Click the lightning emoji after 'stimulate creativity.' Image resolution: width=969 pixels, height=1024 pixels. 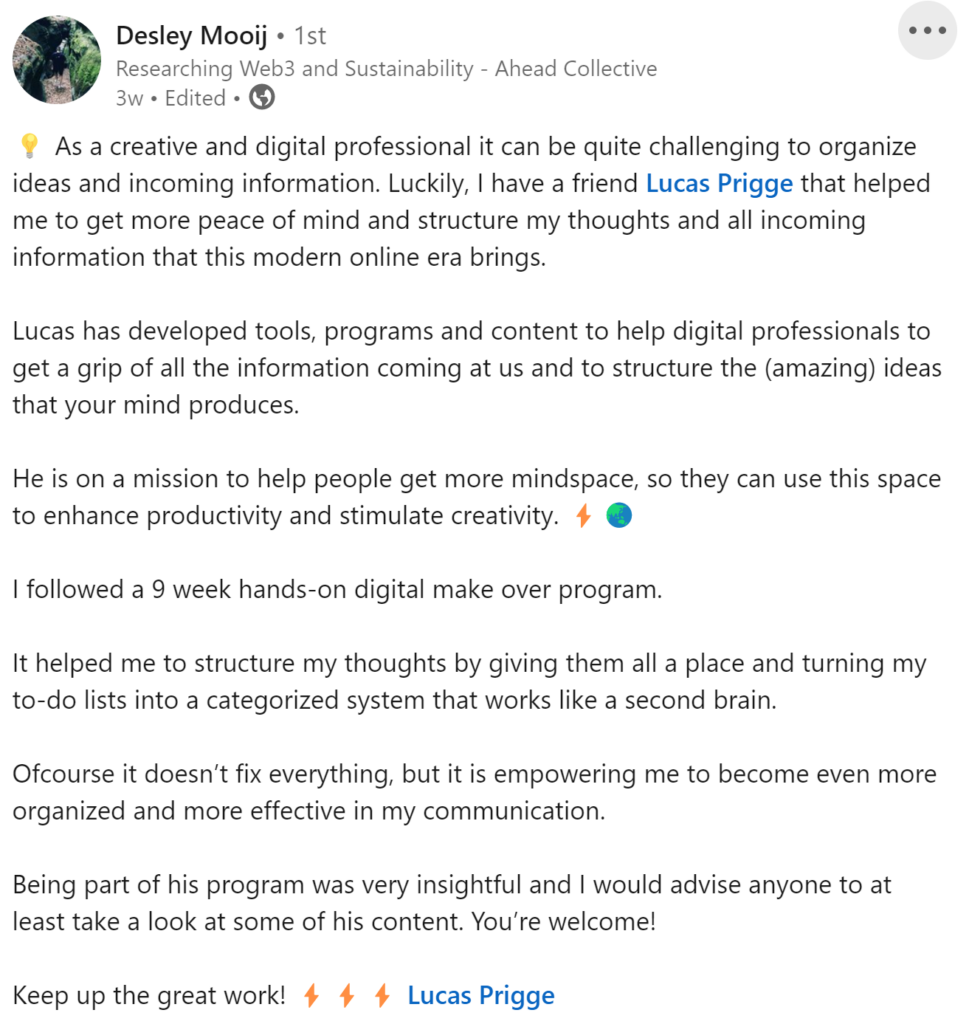584,516
